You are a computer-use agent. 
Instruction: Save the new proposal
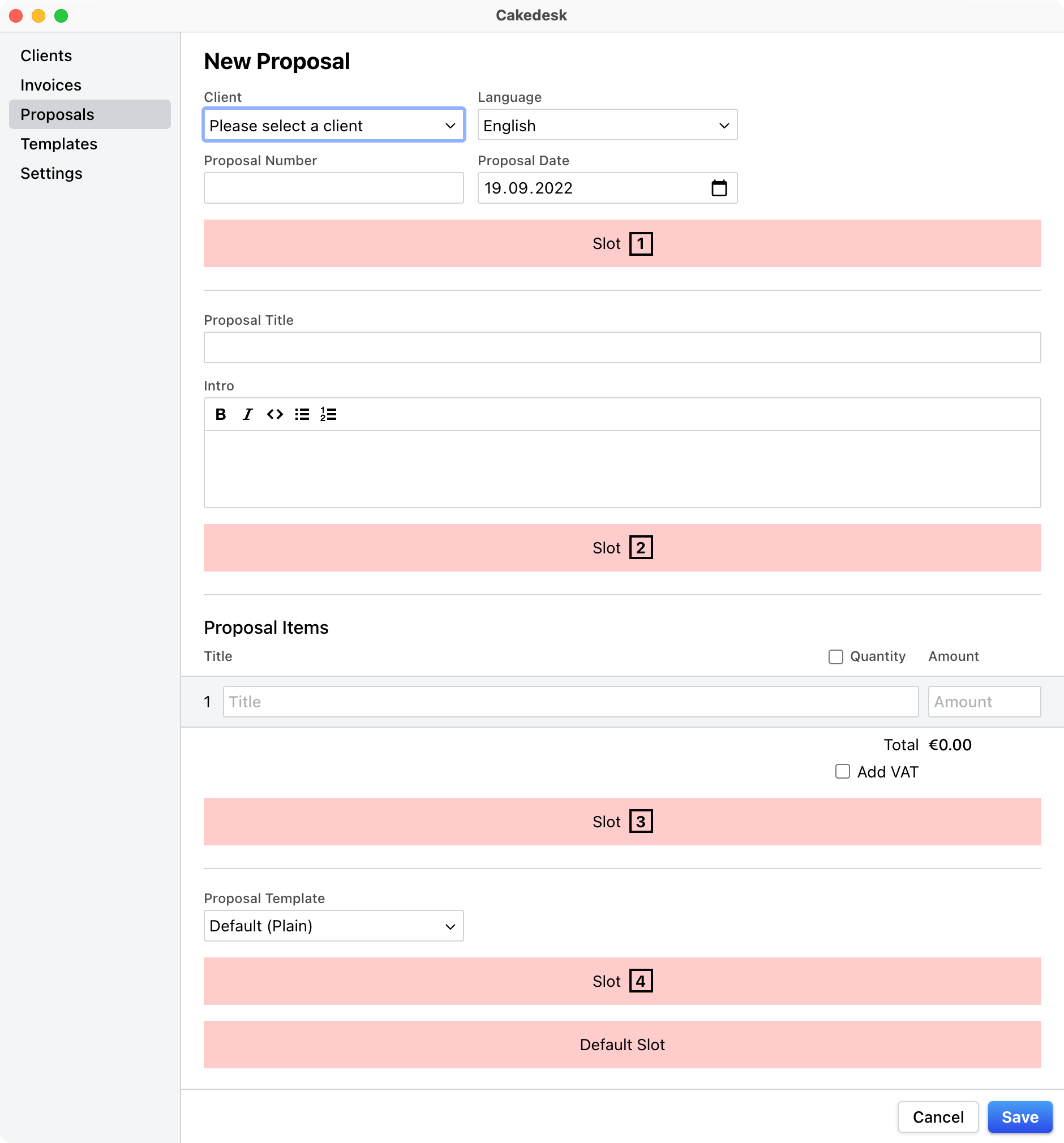click(1020, 1116)
